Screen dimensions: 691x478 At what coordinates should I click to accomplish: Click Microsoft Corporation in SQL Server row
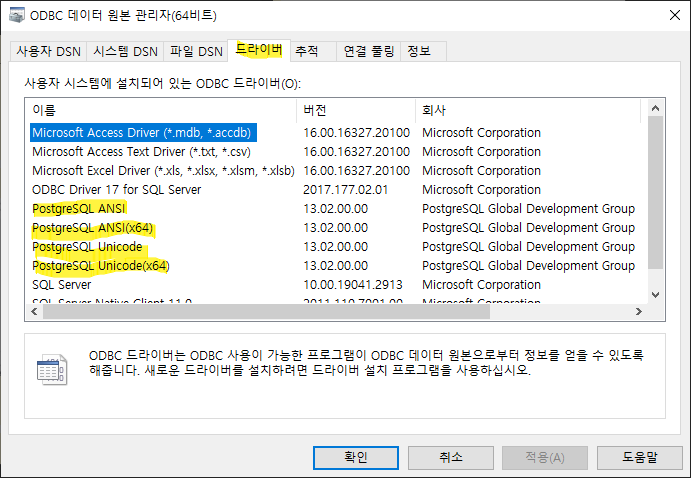[x=481, y=285]
